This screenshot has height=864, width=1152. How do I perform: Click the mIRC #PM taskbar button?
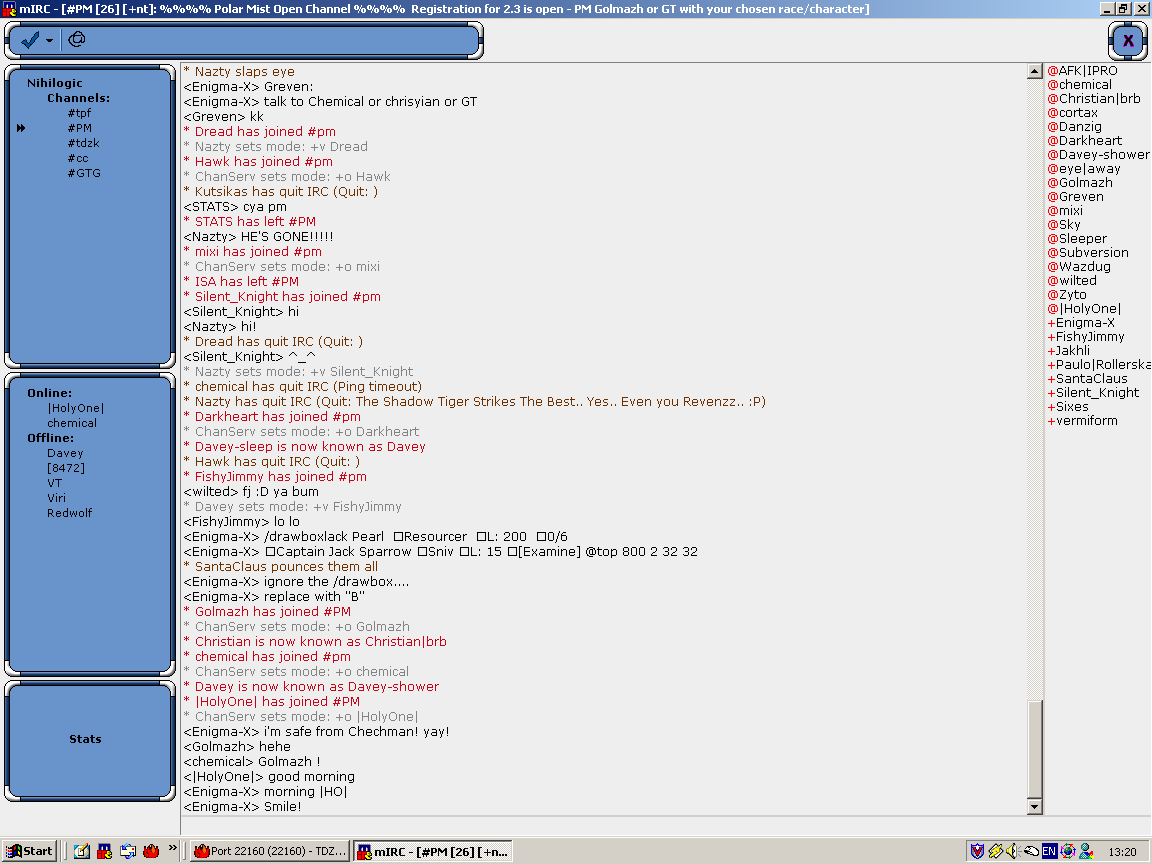[x=433, y=852]
